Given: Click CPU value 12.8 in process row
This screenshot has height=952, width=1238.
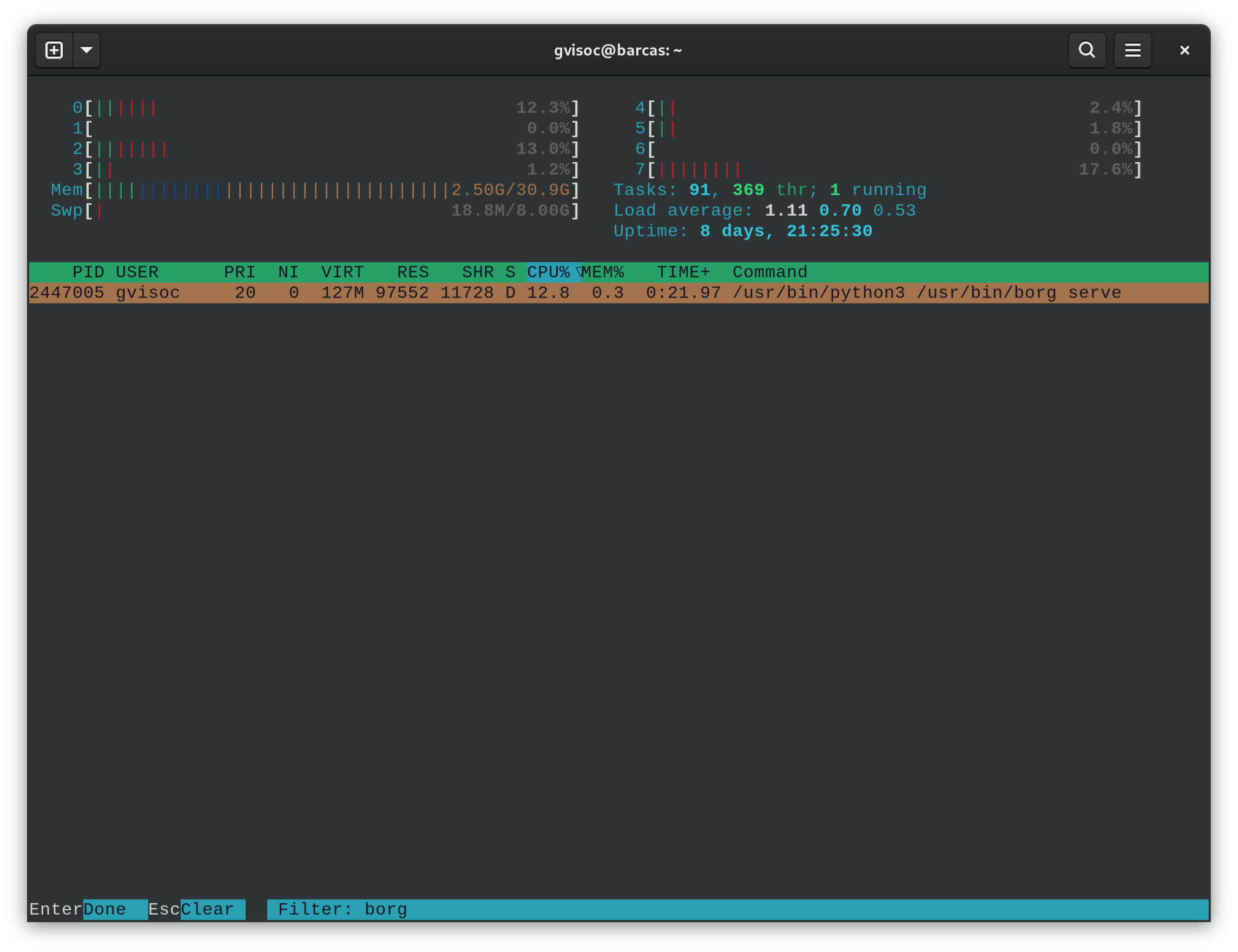Looking at the screenshot, I should pyautogui.click(x=548, y=293).
